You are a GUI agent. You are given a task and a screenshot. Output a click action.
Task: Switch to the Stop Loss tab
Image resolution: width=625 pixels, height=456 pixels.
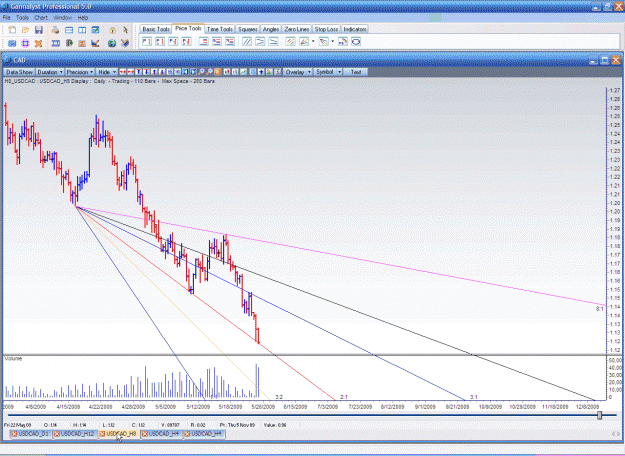(x=326, y=29)
